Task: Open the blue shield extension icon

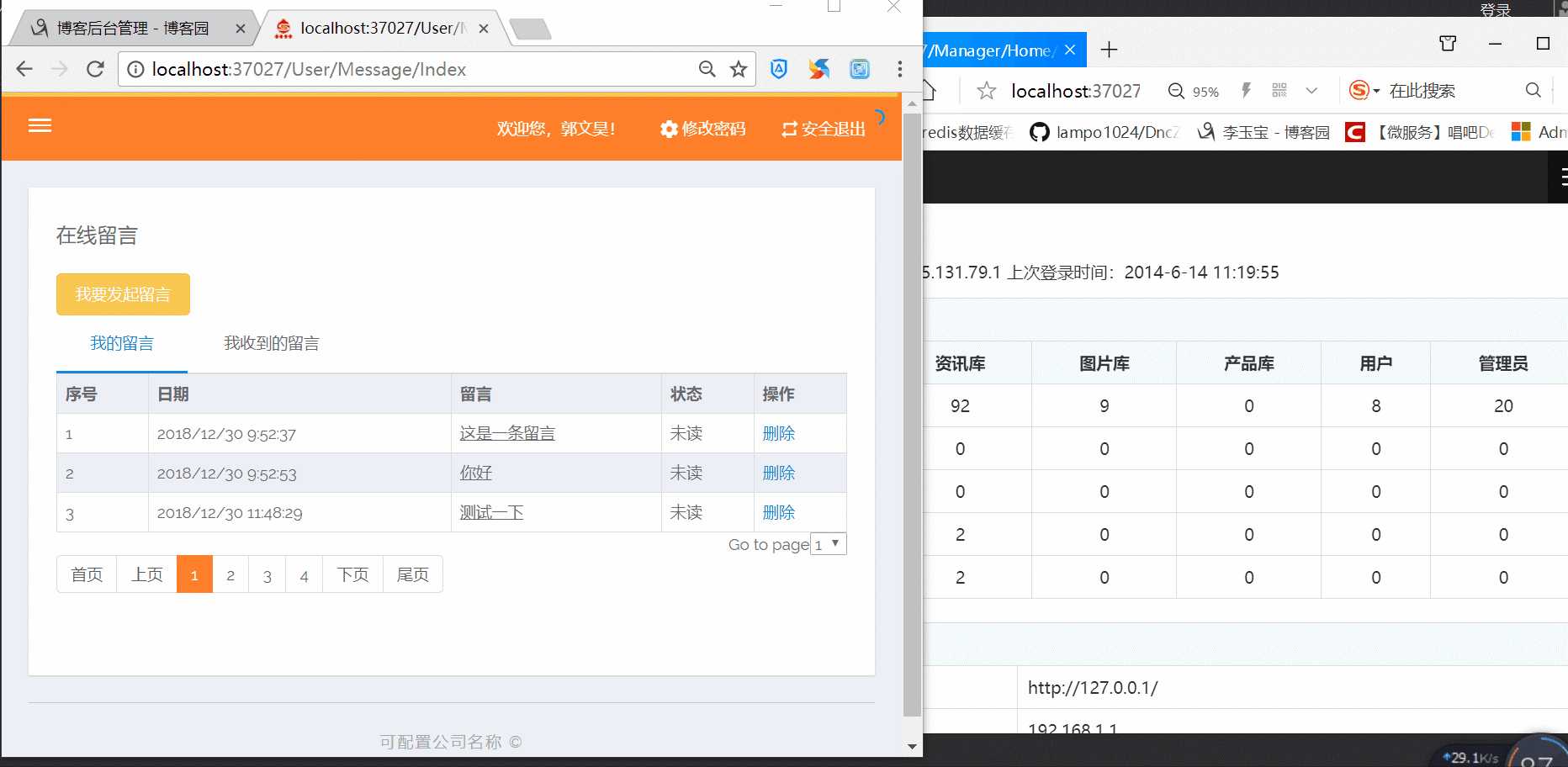Action: [x=779, y=69]
